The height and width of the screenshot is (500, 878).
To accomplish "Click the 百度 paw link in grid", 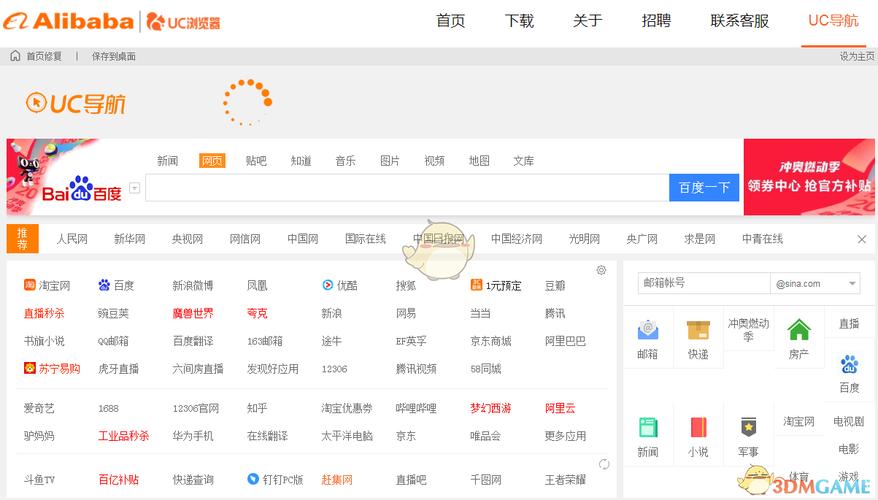I will [116, 286].
